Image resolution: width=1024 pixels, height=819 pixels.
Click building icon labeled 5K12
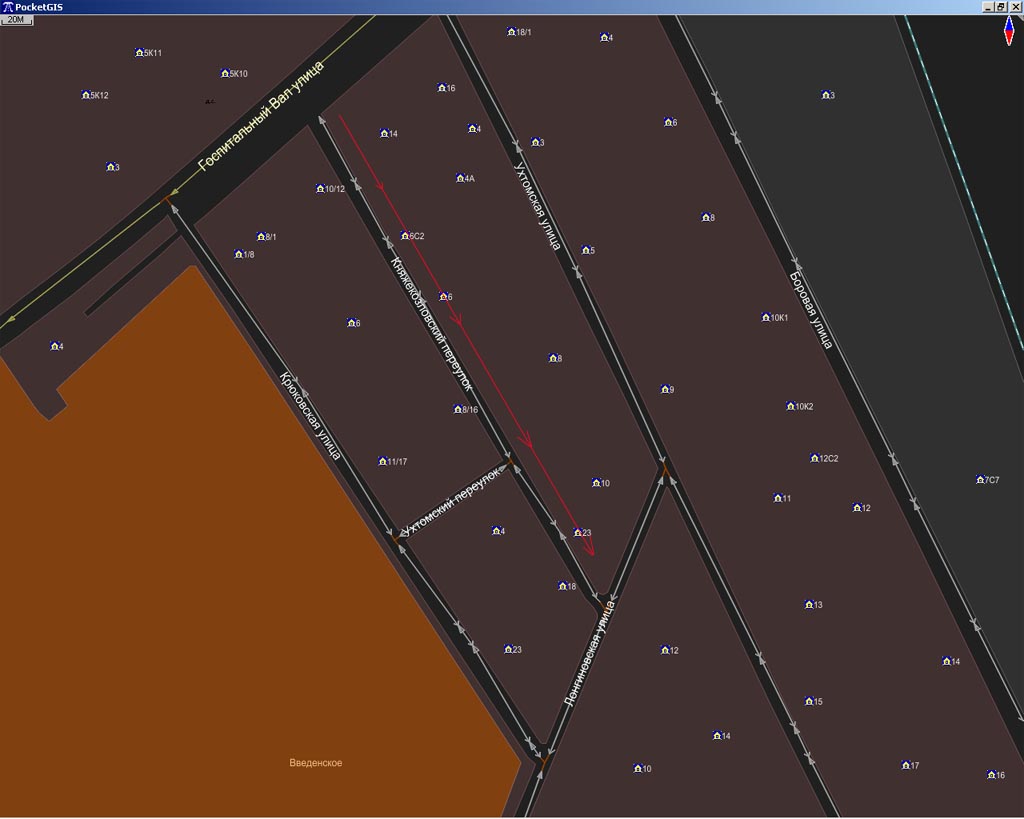coord(86,96)
